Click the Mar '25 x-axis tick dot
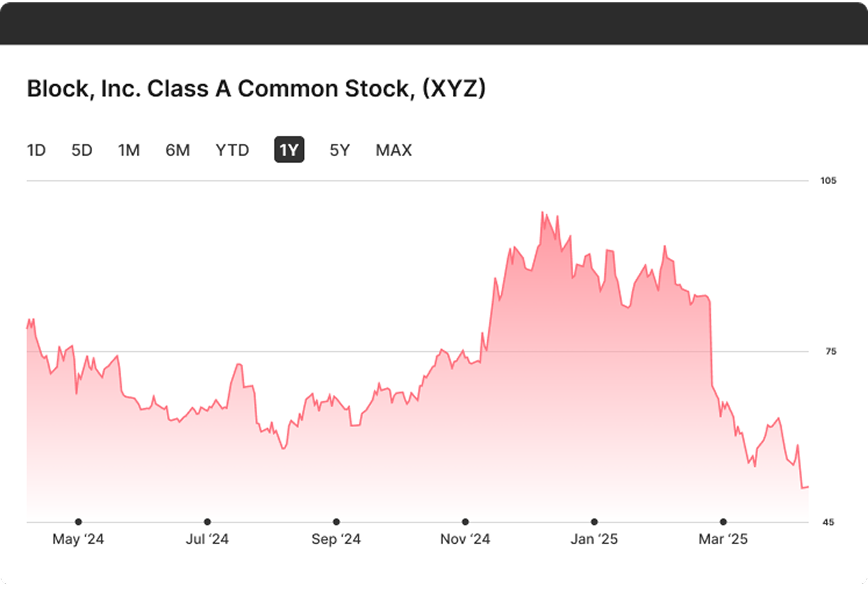The image size is (868, 591). click(723, 521)
